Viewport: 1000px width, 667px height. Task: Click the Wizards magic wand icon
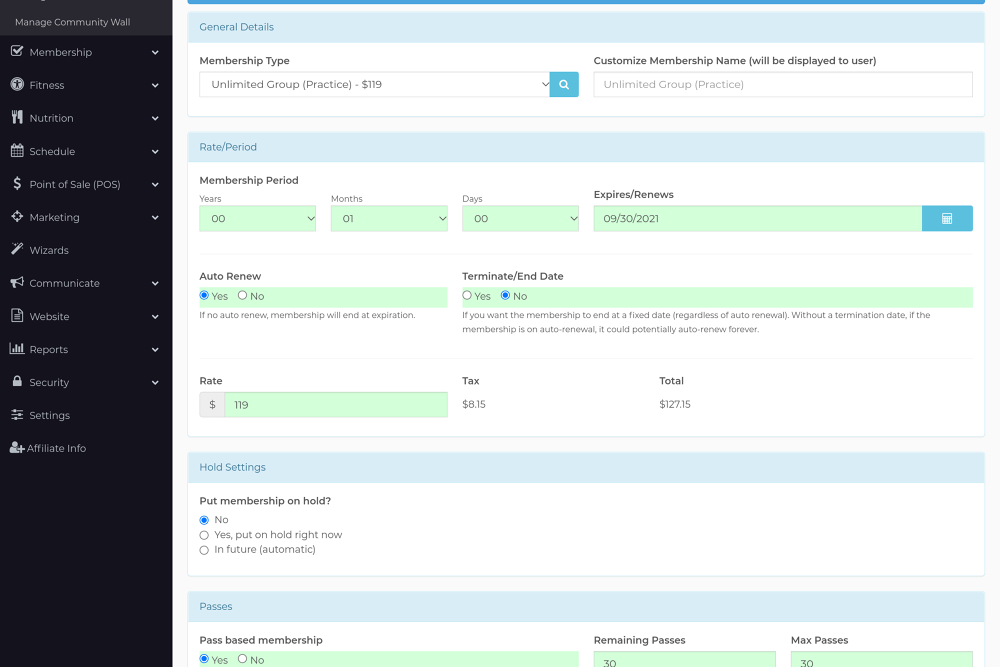click(x=17, y=249)
